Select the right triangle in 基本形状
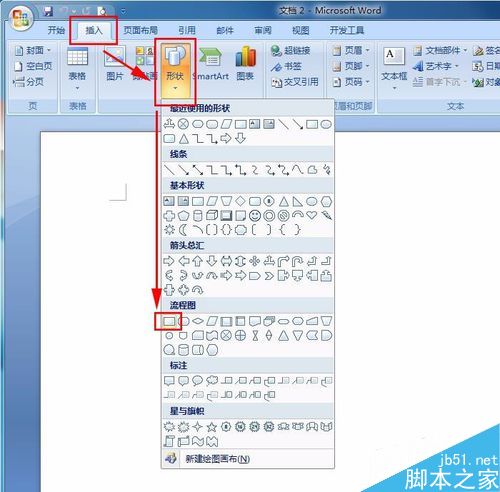 (x=297, y=201)
